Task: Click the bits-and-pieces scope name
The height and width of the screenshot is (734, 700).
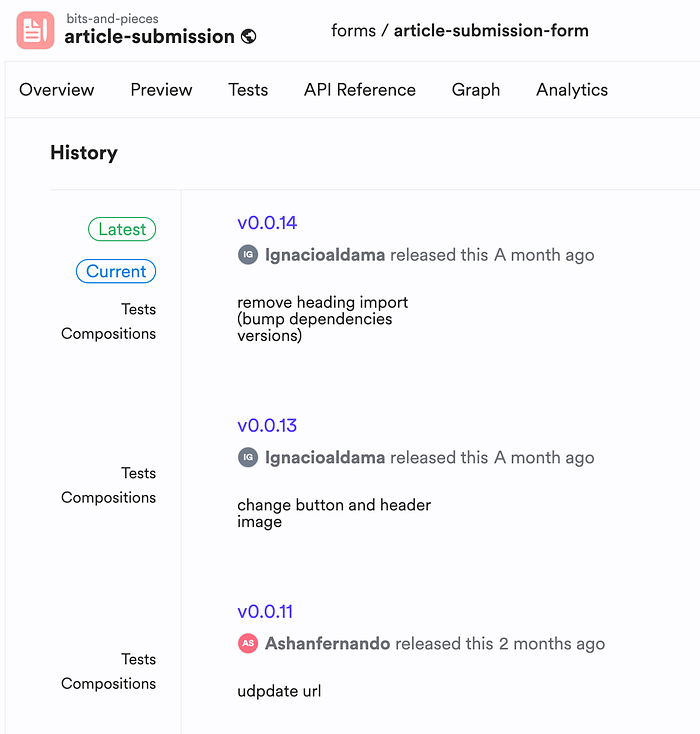Action: [111, 18]
